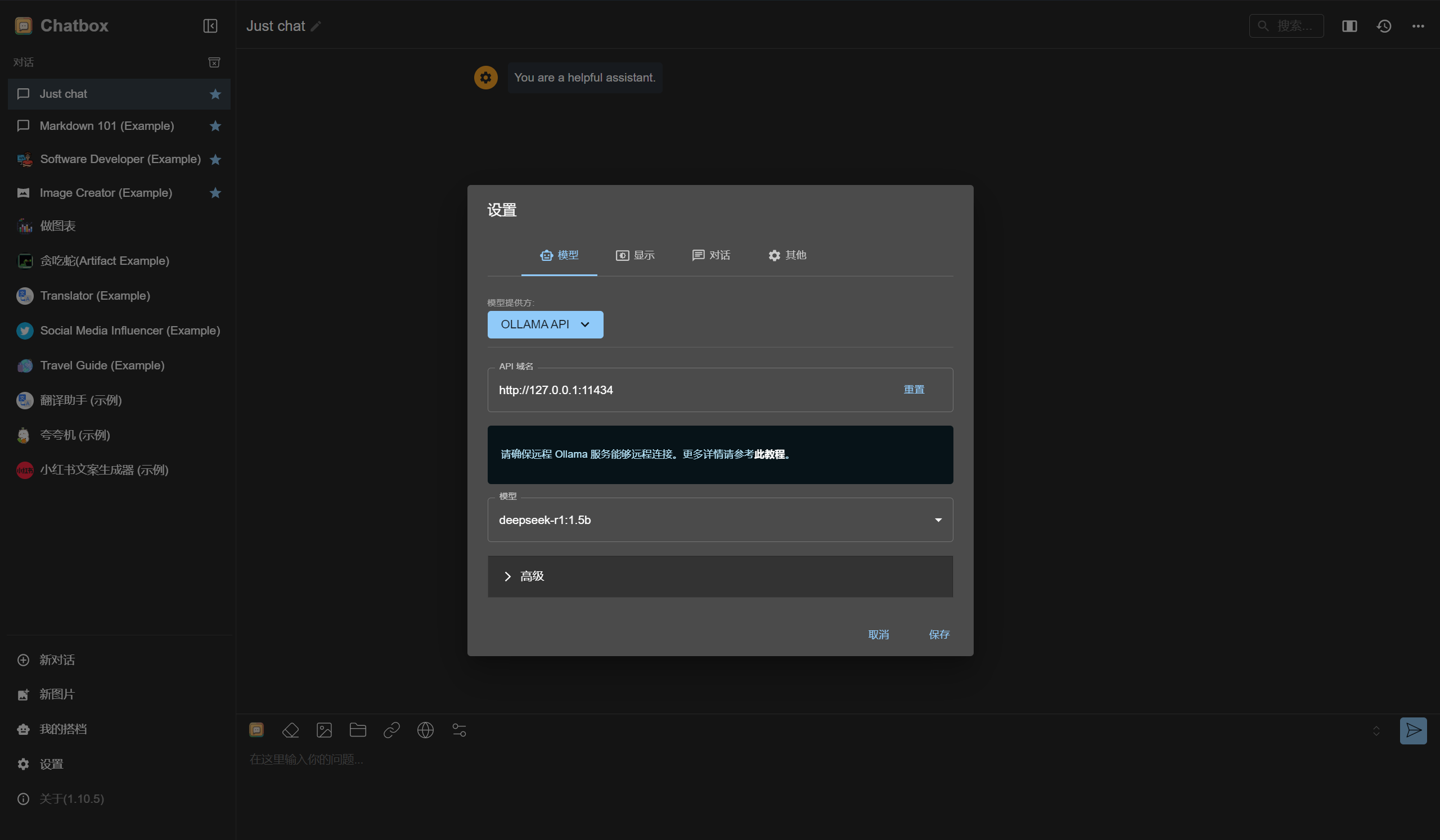Image resolution: width=1440 pixels, height=840 pixels.
Task: Open 设置 in the sidebar
Action: [x=119, y=765]
